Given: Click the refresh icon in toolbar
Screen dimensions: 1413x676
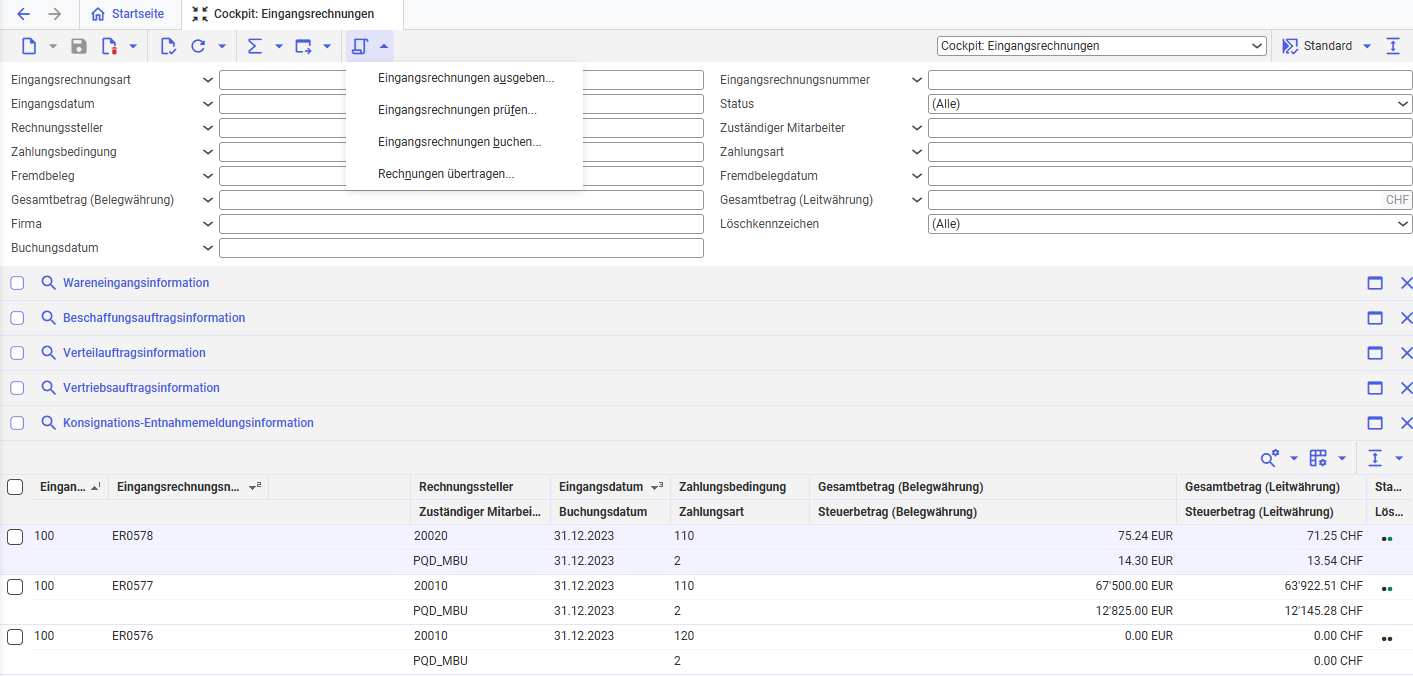Looking at the screenshot, I should tap(198, 46).
